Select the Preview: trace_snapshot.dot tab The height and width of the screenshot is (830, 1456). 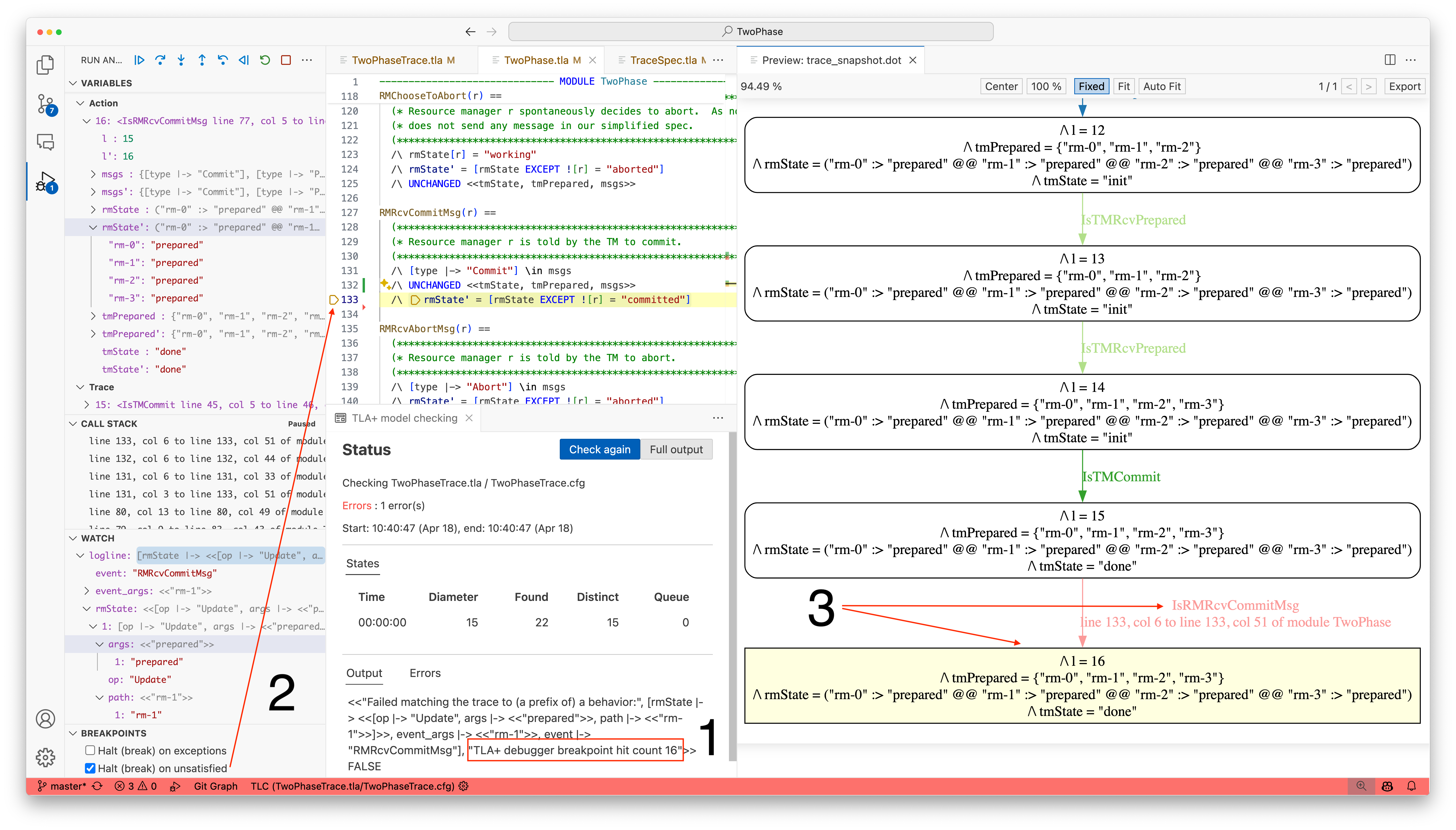point(831,60)
